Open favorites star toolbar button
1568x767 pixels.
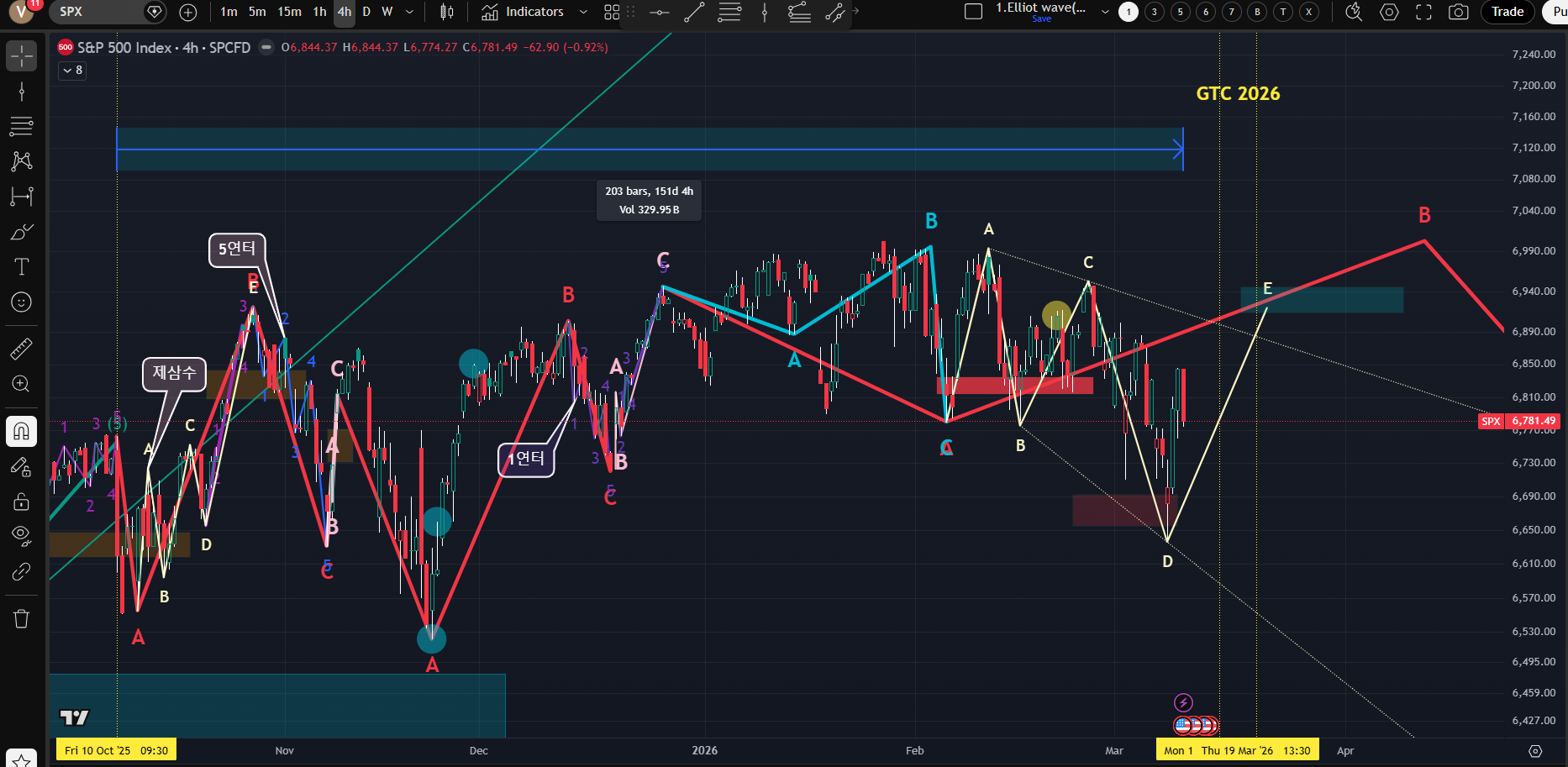(22, 760)
